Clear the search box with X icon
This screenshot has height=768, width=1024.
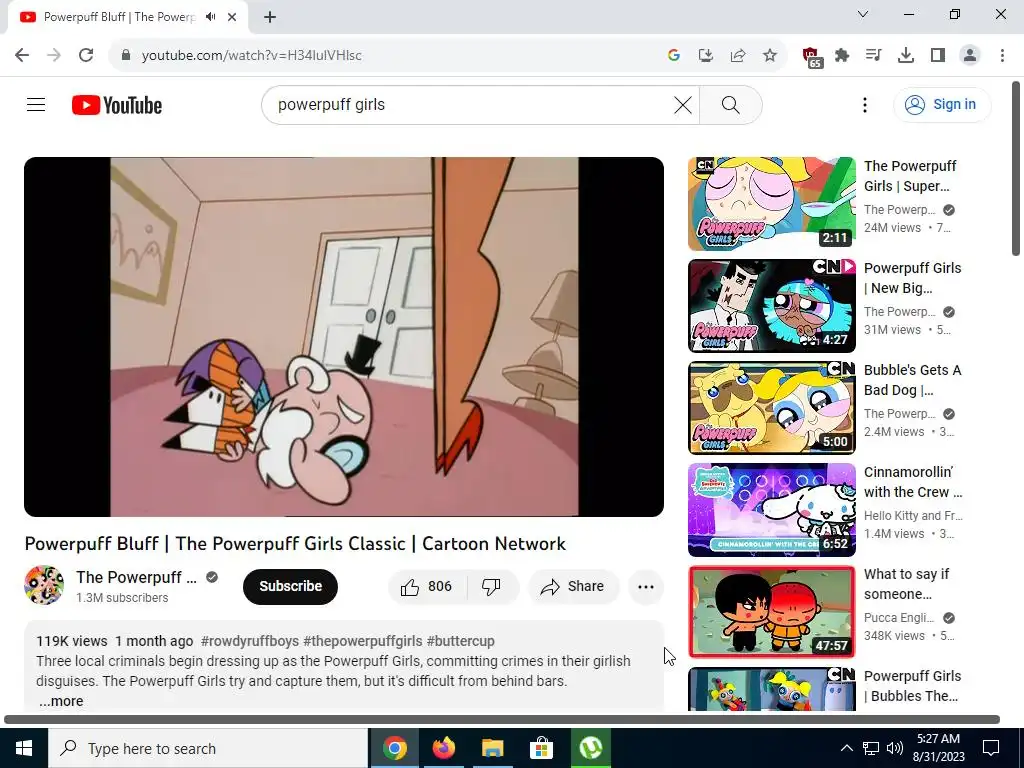[x=682, y=104]
